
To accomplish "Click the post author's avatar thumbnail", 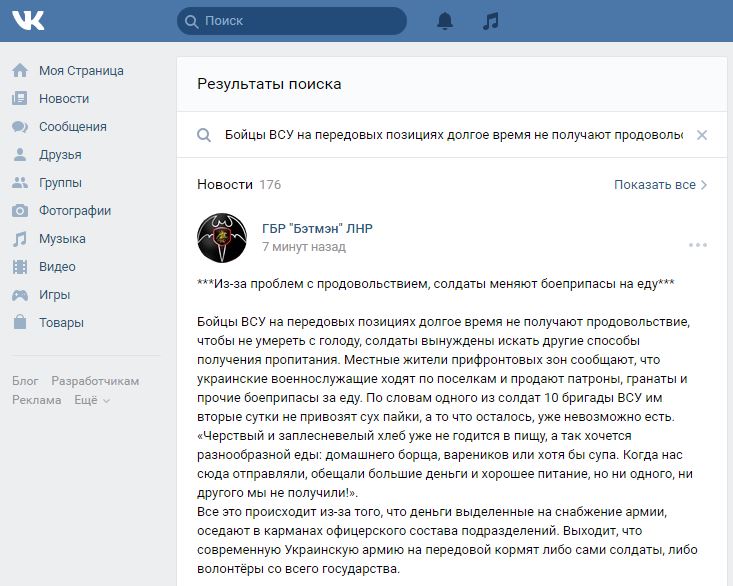I will point(222,237).
